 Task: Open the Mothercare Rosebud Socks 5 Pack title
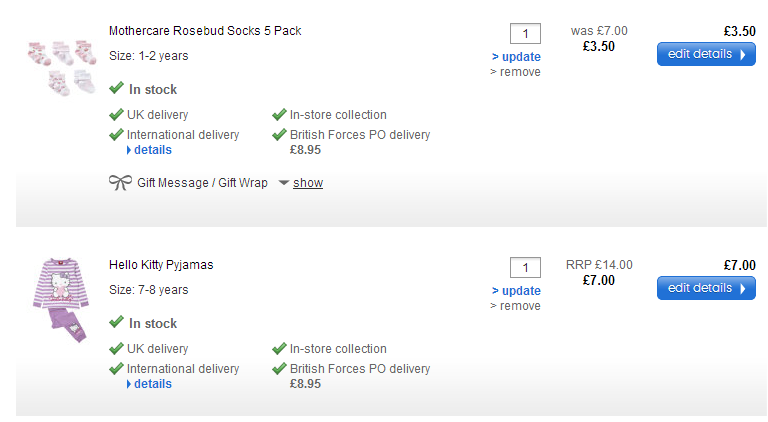click(x=205, y=31)
